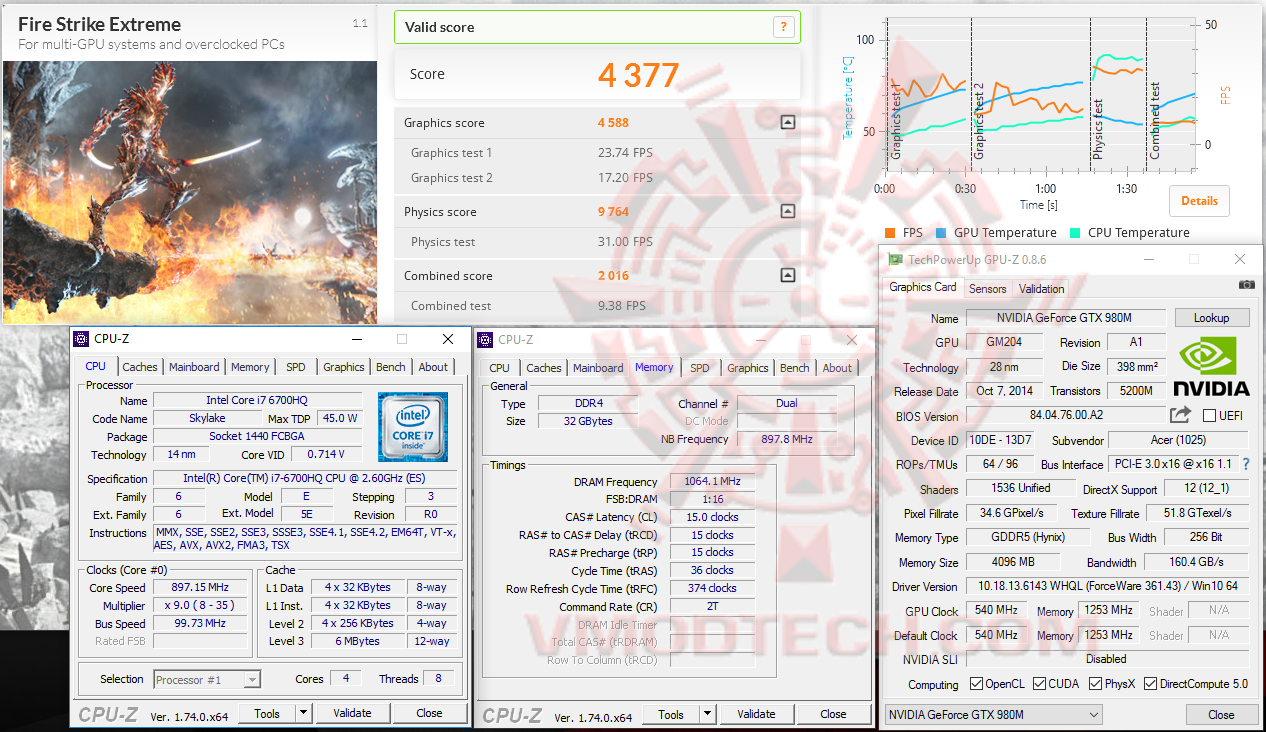
Task: Open Bench tab in left CPU-Z window
Action: [x=391, y=367]
